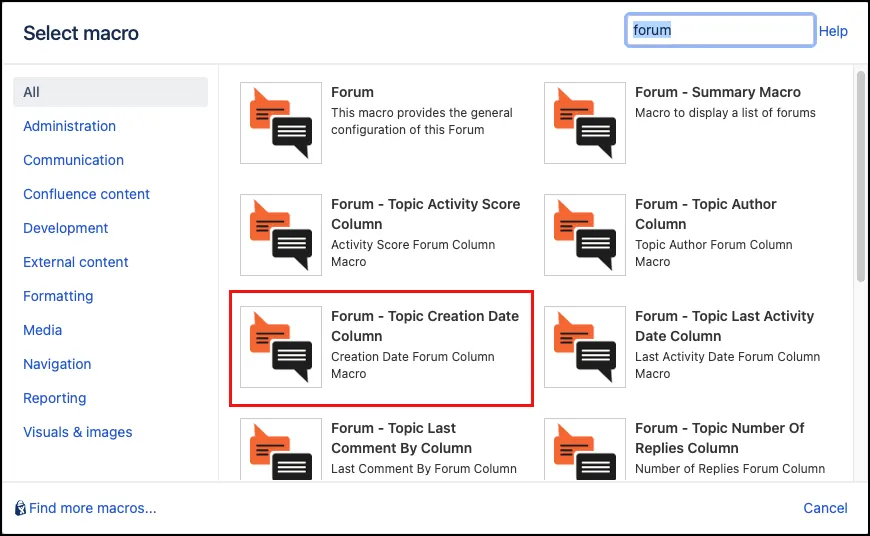Click the Topic Activity Score Column icon
The height and width of the screenshot is (536, 870).
[281, 235]
